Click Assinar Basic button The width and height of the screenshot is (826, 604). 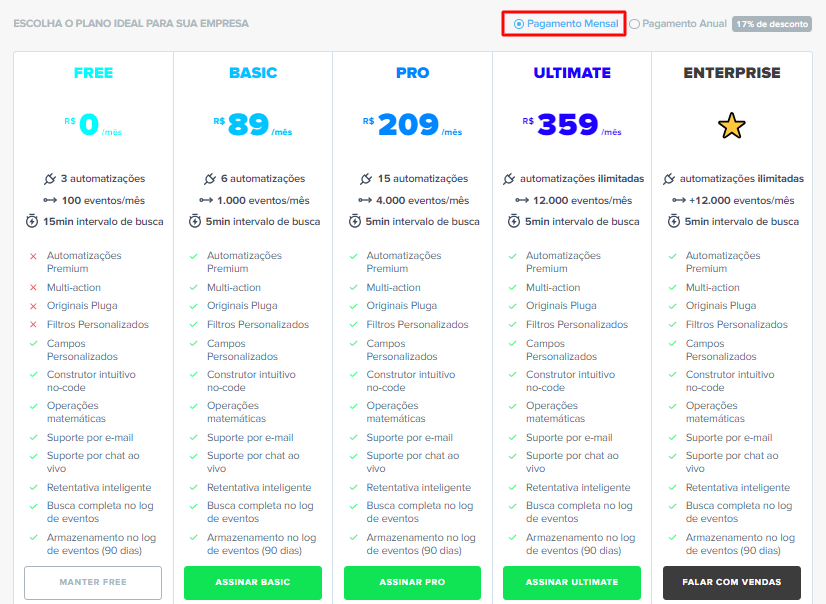252,582
